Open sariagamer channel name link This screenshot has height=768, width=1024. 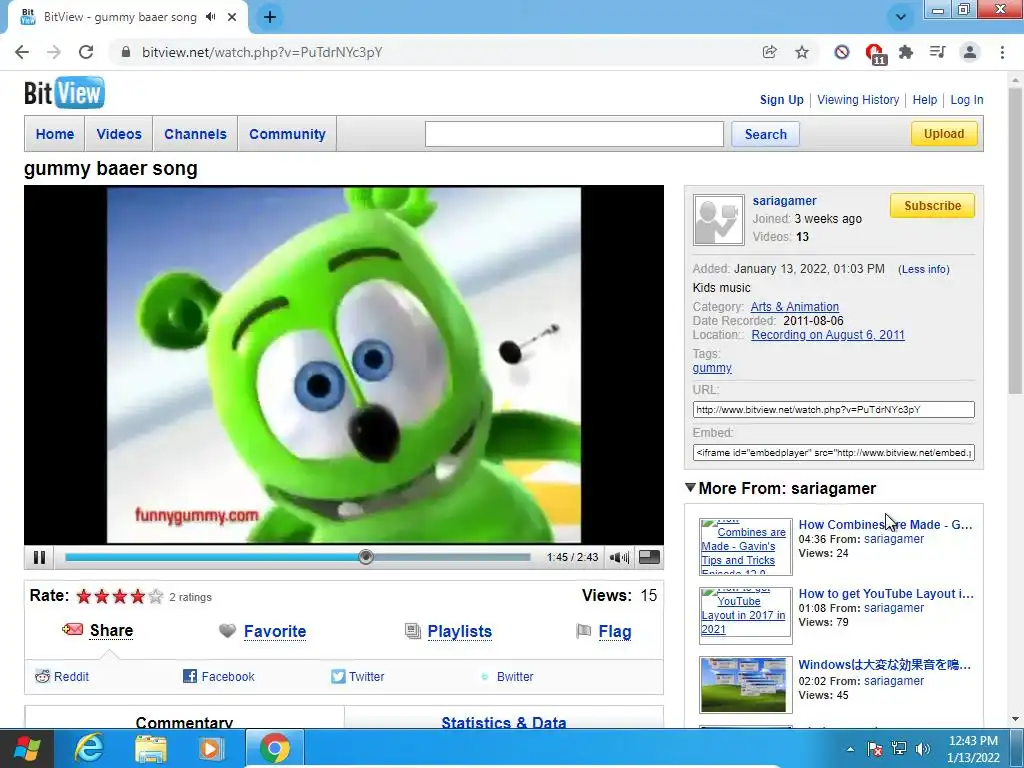click(784, 200)
